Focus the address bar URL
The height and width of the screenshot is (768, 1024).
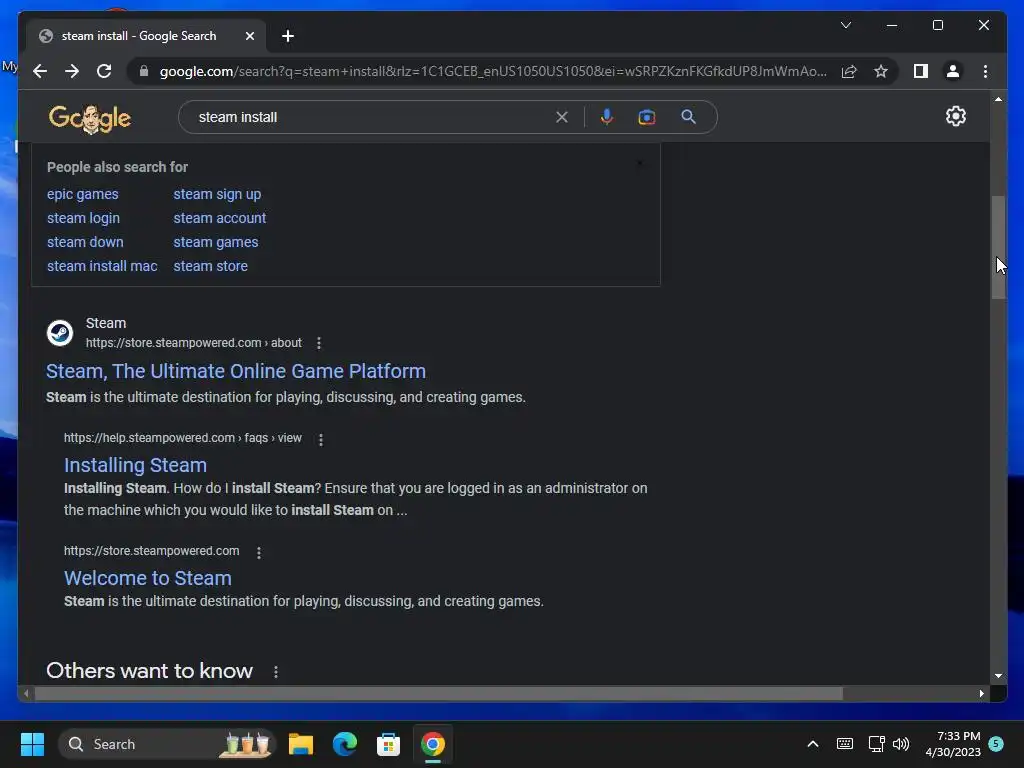pos(493,71)
